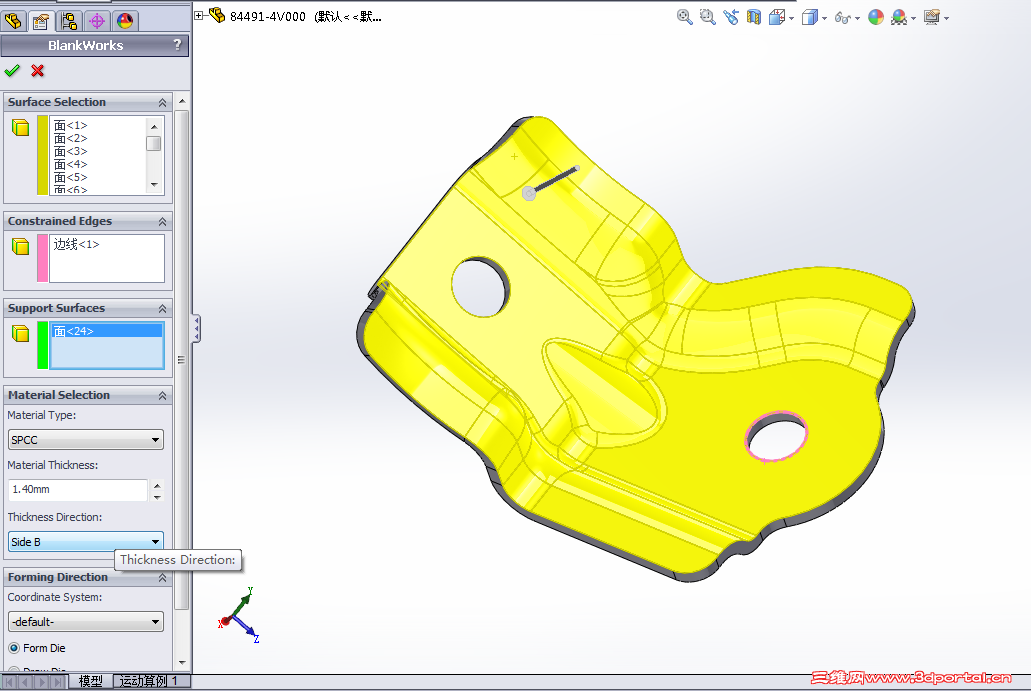
Task: Collapse the Forming Direction section
Action: (162, 578)
